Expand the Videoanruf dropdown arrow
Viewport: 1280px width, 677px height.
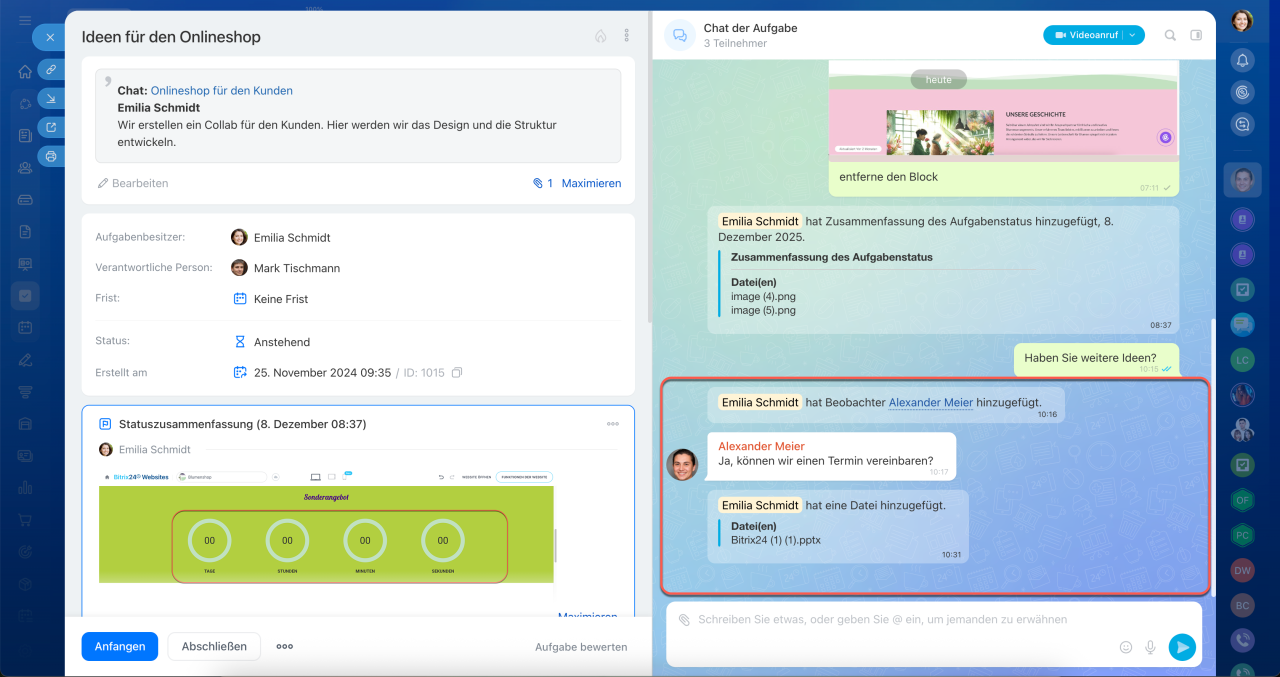tap(1133, 35)
